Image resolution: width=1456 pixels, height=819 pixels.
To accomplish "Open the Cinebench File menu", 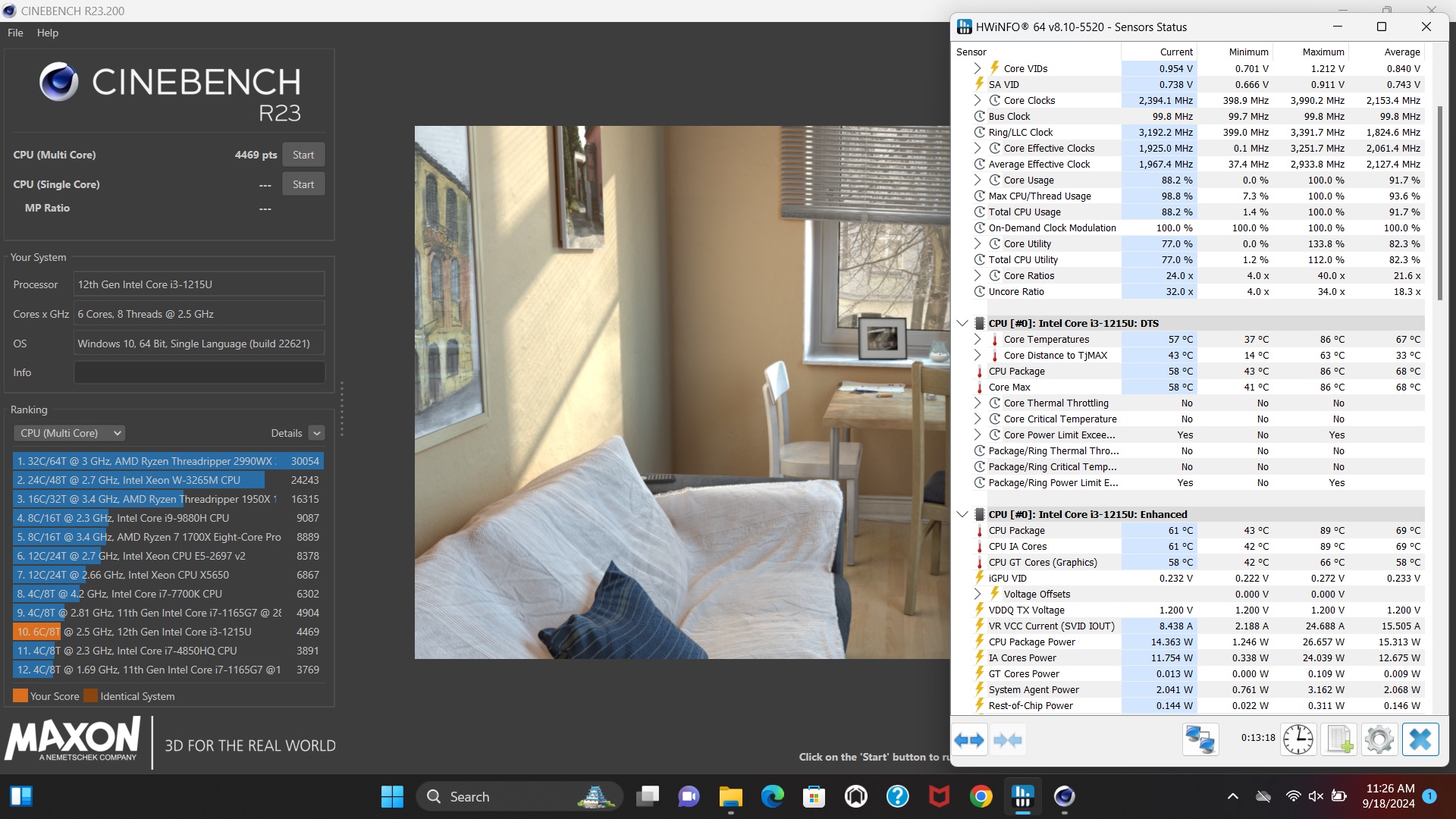I will pyautogui.click(x=15, y=33).
